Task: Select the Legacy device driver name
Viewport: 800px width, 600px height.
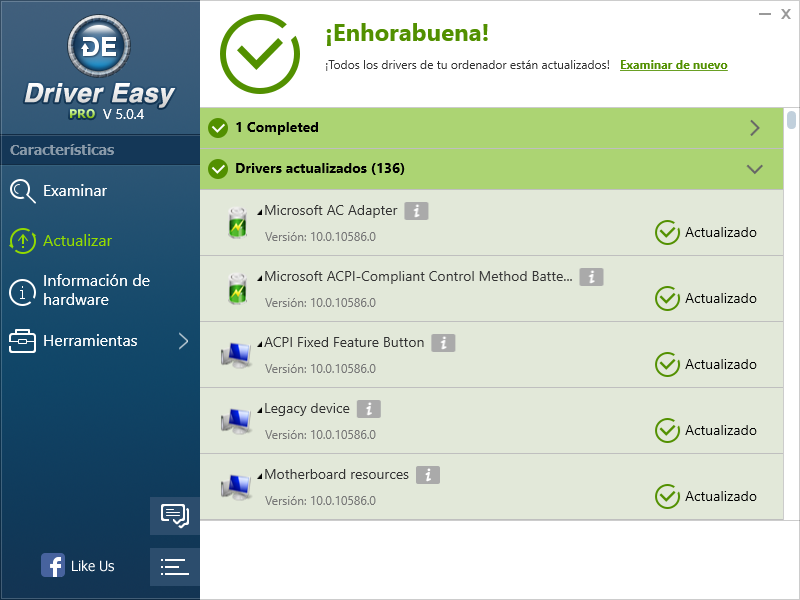Action: (x=307, y=409)
